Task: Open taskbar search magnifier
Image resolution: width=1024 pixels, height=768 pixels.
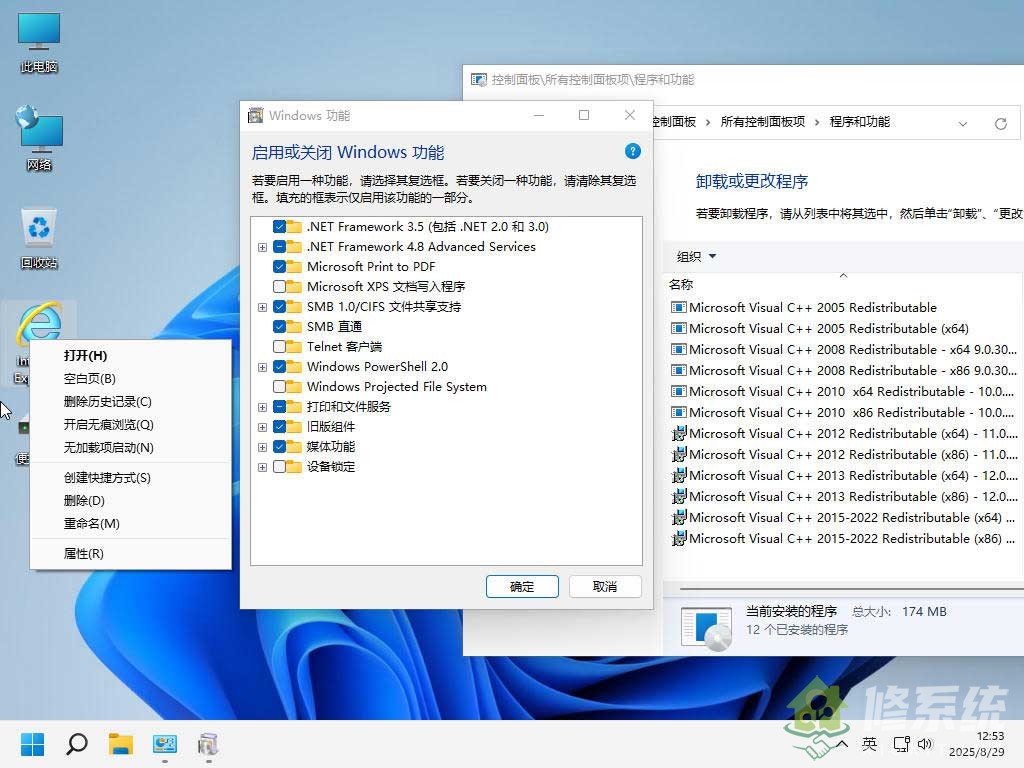Action: (76, 744)
